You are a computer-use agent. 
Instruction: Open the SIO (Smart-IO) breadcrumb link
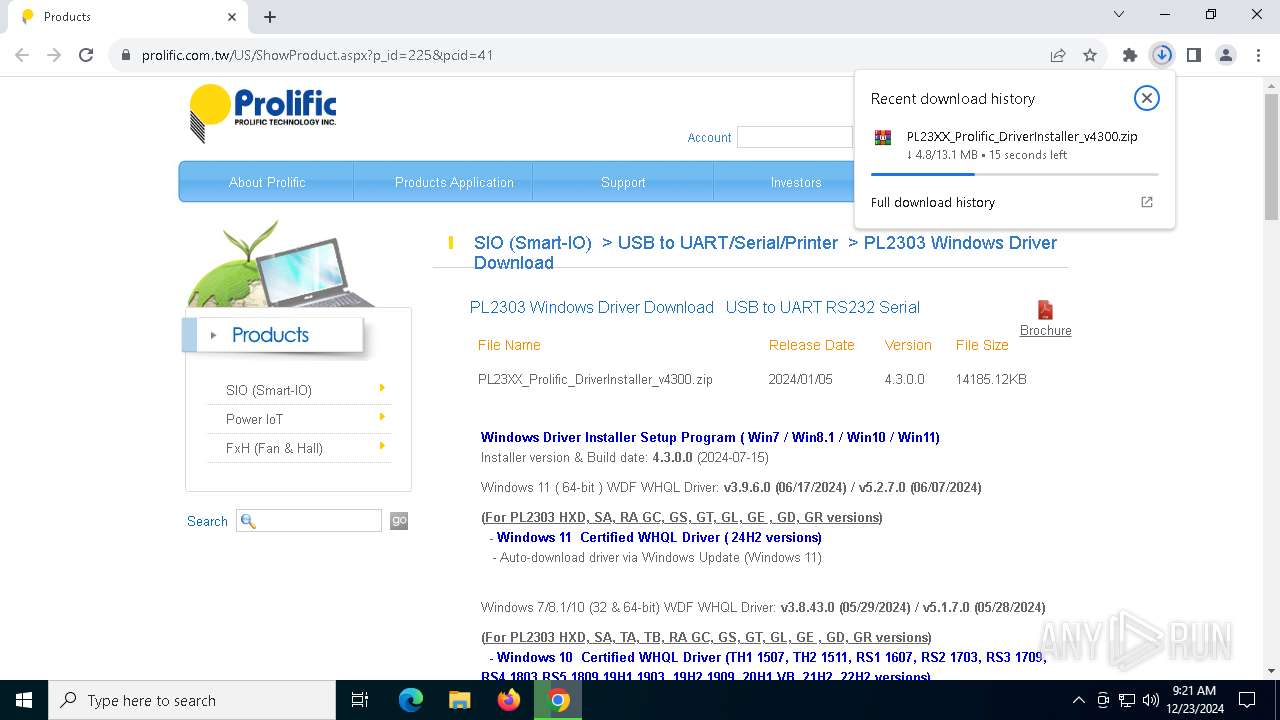[533, 243]
